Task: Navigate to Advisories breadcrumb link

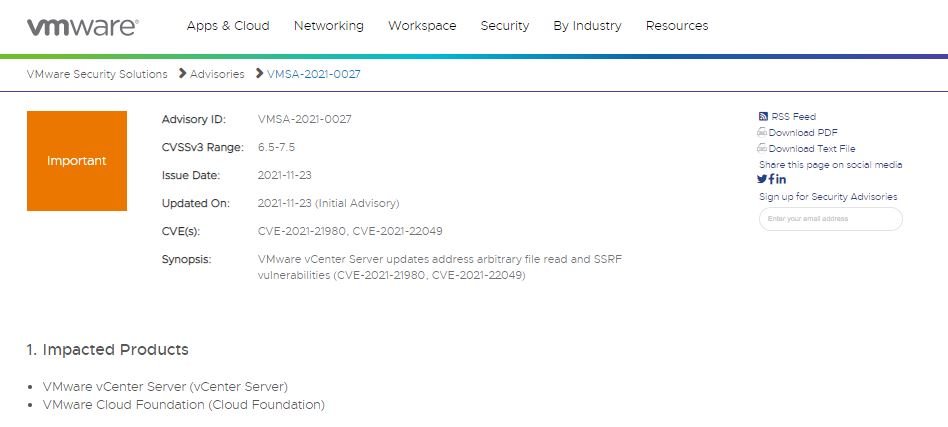Action: tap(217, 74)
